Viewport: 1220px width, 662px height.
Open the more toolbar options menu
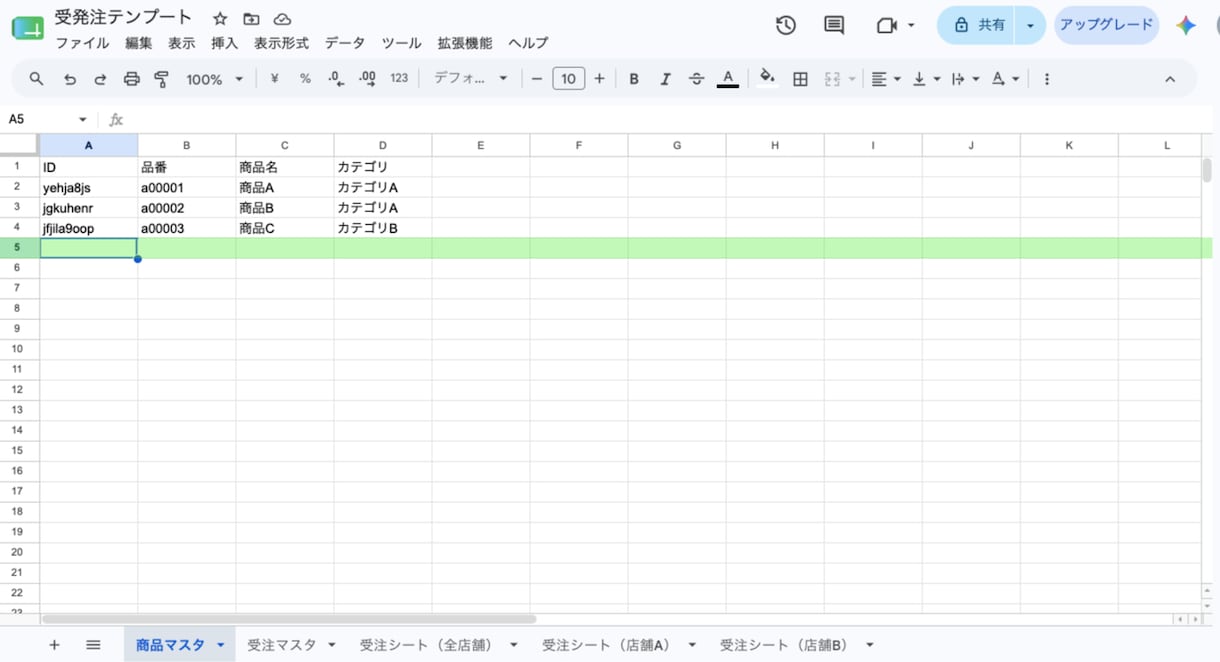[x=1047, y=79]
